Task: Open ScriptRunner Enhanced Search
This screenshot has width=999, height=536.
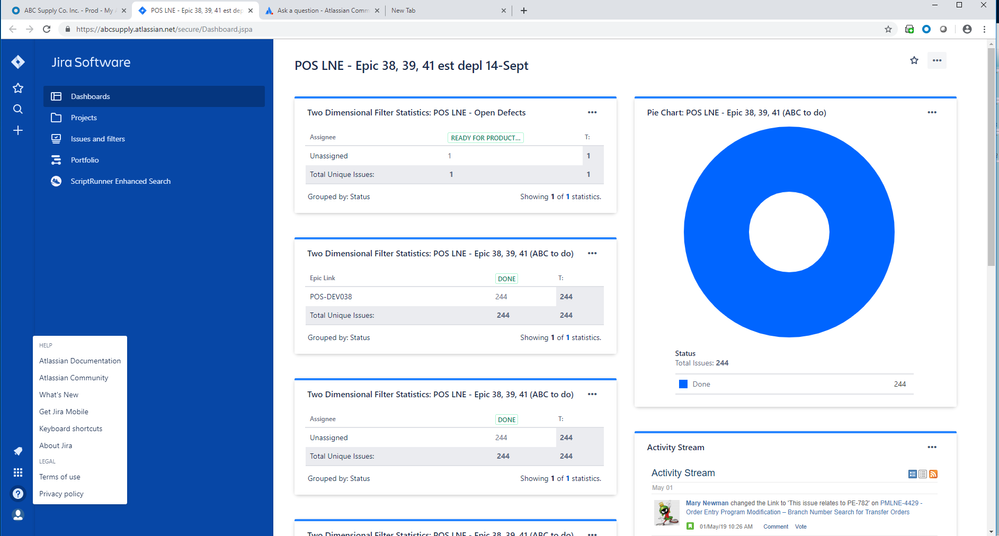Action: click(x=154, y=181)
